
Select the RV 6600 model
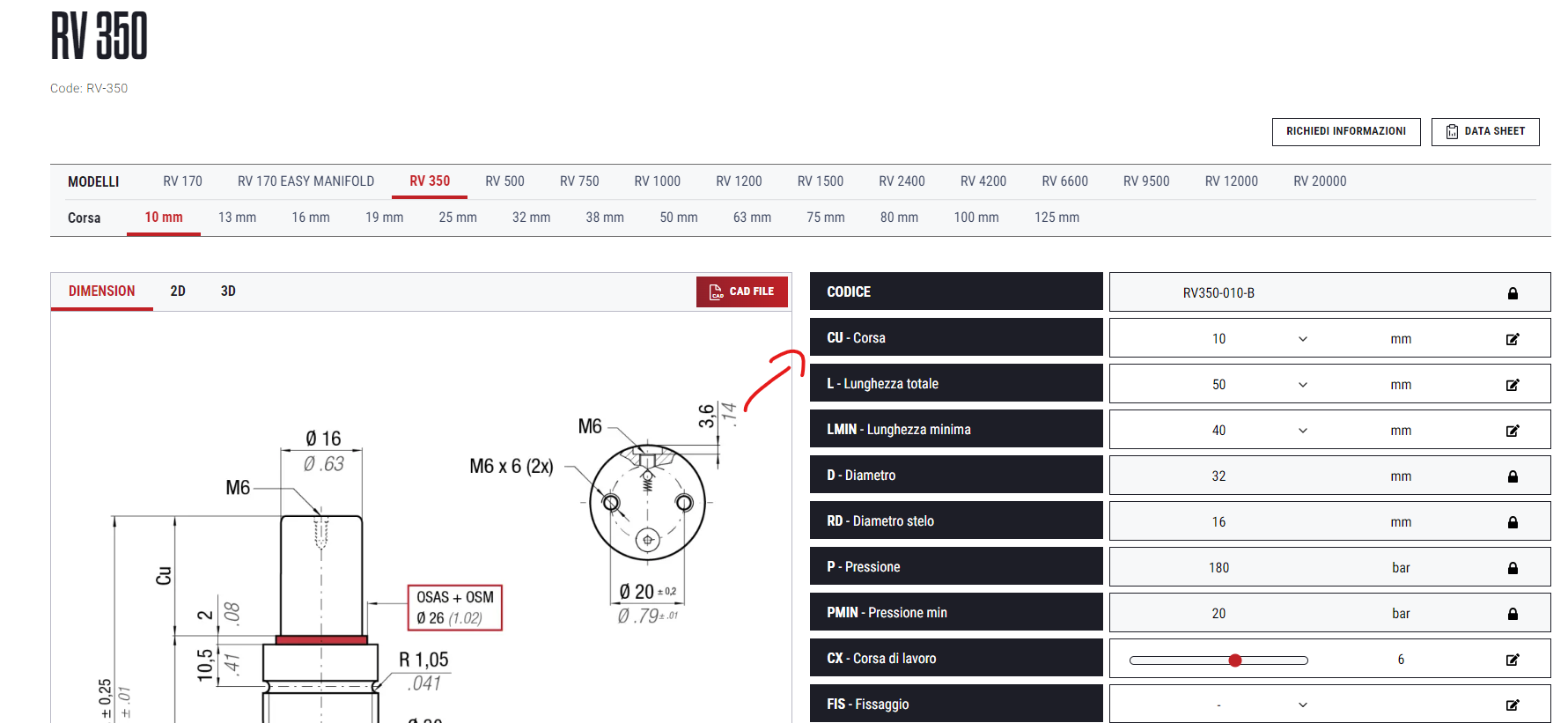click(1064, 181)
